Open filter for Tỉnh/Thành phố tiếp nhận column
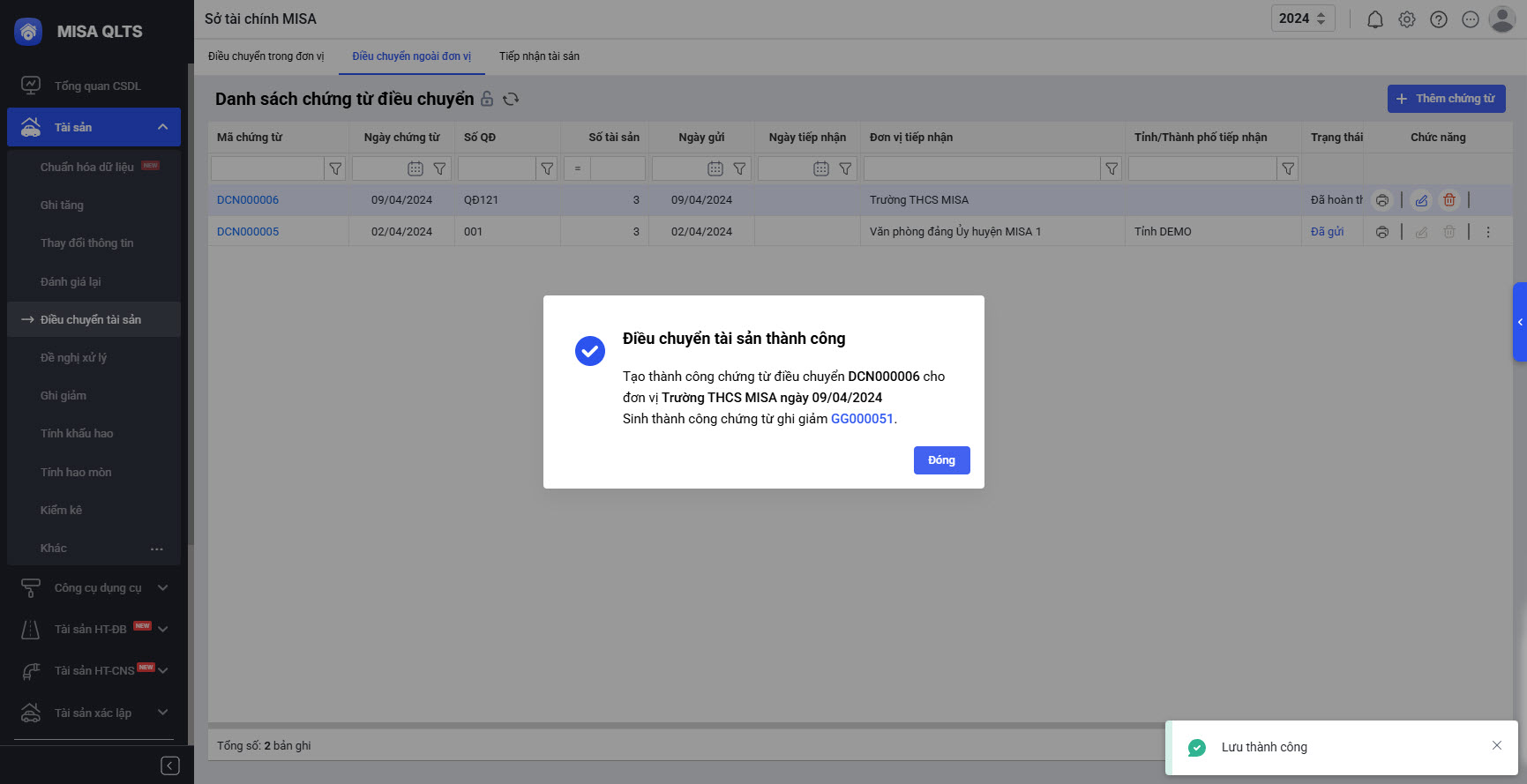 (x=1288, y=168)
